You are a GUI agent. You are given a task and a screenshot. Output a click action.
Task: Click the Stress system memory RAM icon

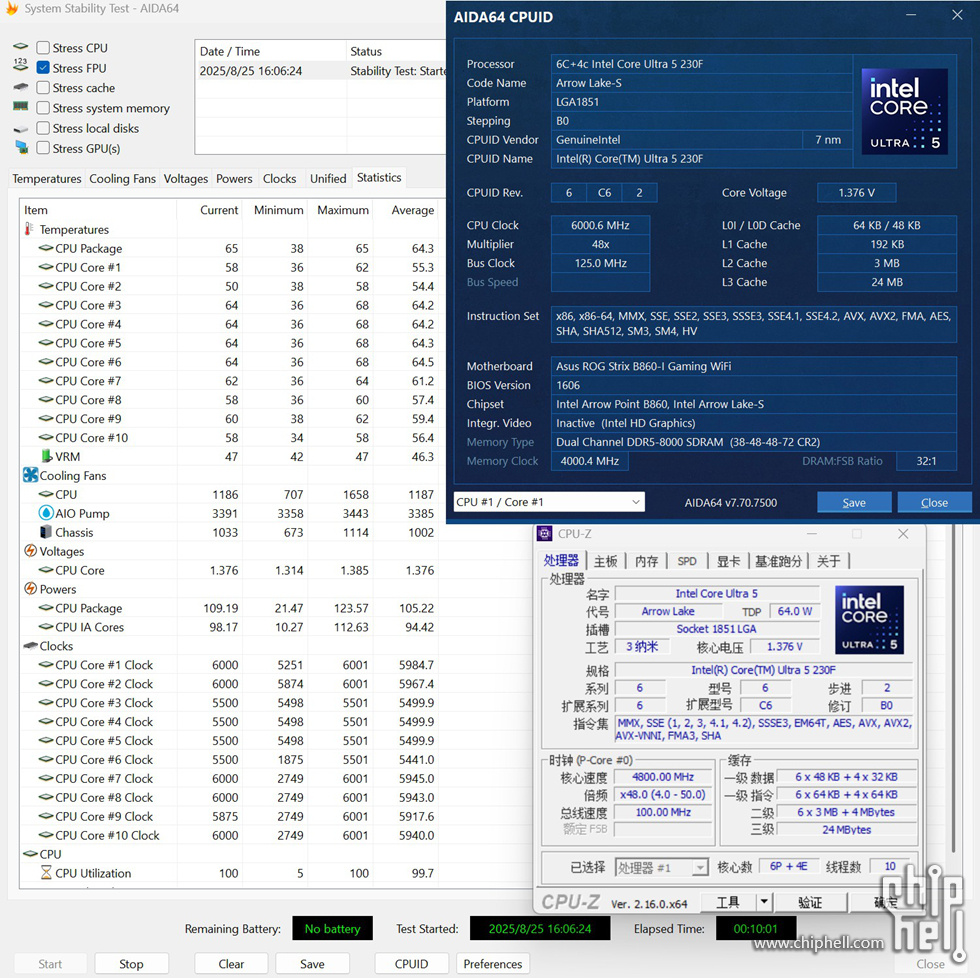21,106
